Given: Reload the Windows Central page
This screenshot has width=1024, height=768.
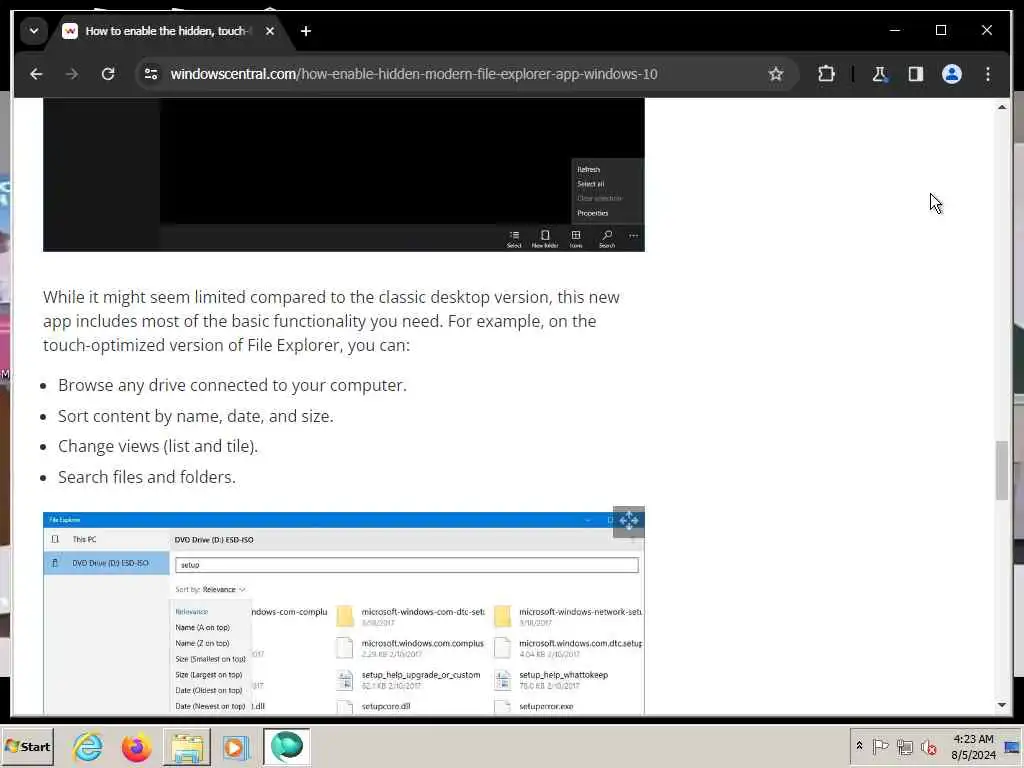Looking at the screenshot, I should point(108,74).
